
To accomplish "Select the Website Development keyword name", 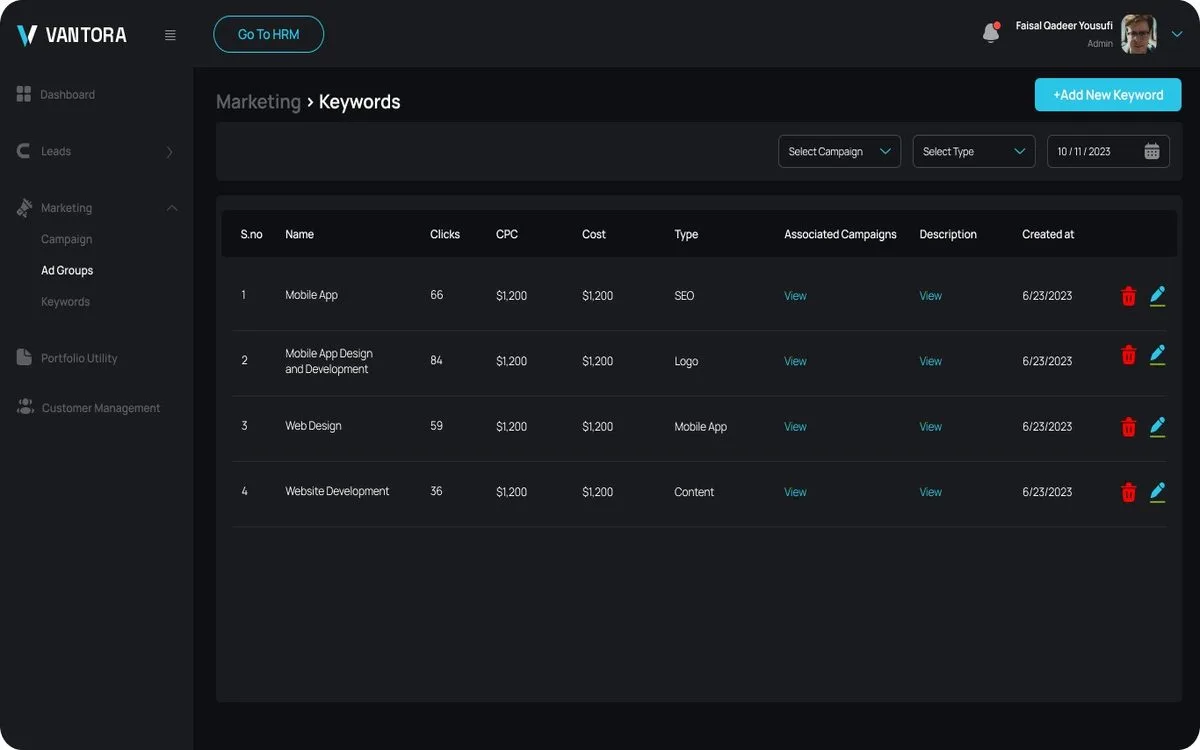I will click(x=337, y=491).
